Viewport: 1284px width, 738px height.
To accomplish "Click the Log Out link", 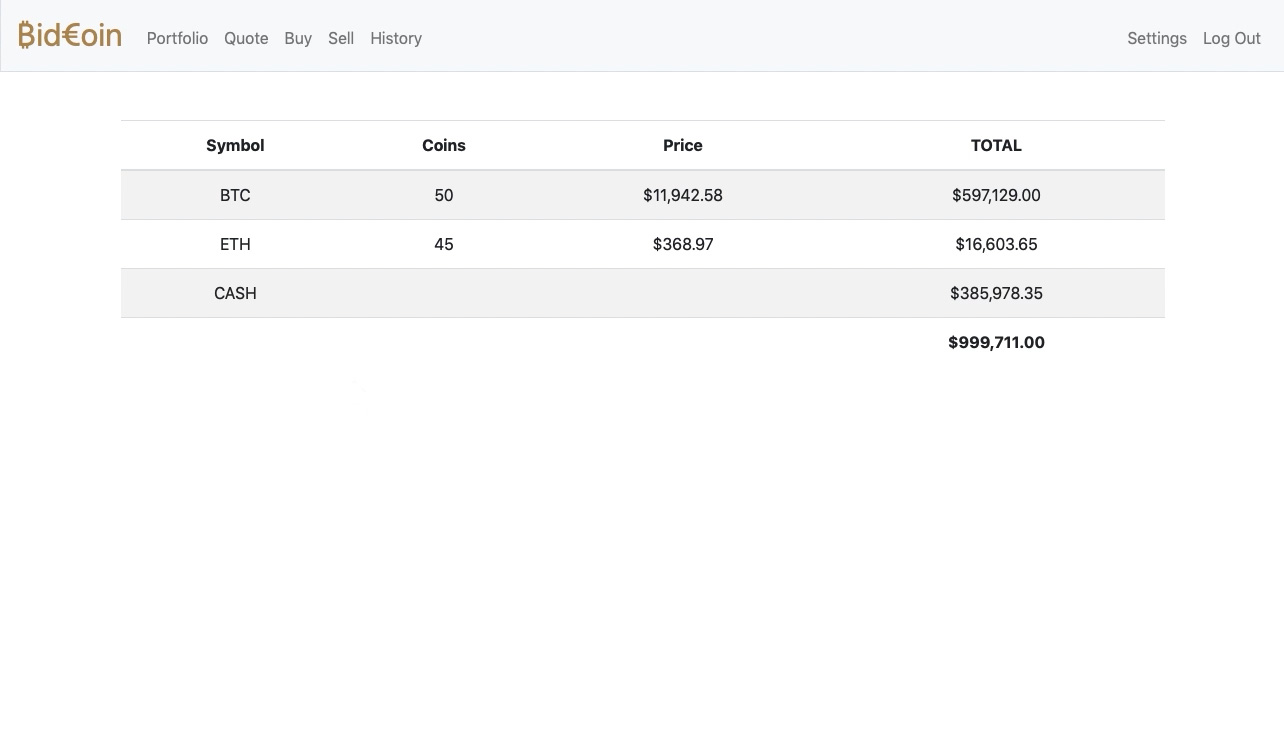I will 1231,38.
